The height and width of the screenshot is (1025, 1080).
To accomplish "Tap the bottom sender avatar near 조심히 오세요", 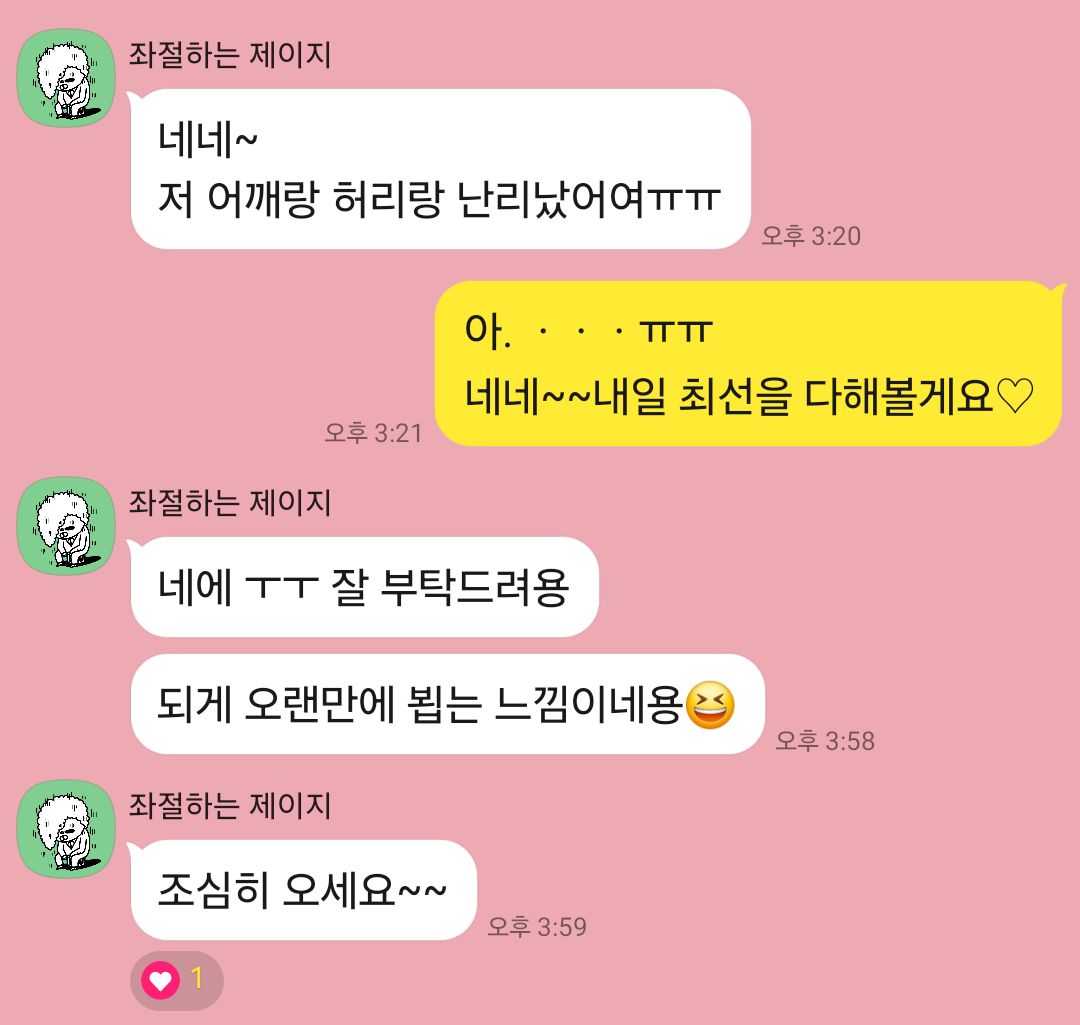I will (66, 829).
